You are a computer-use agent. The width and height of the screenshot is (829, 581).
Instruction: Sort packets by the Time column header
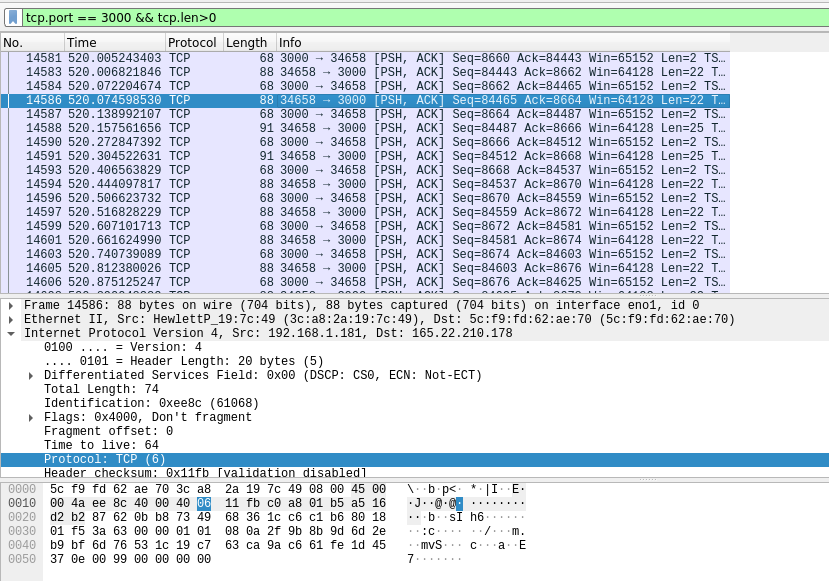[114, 43]
